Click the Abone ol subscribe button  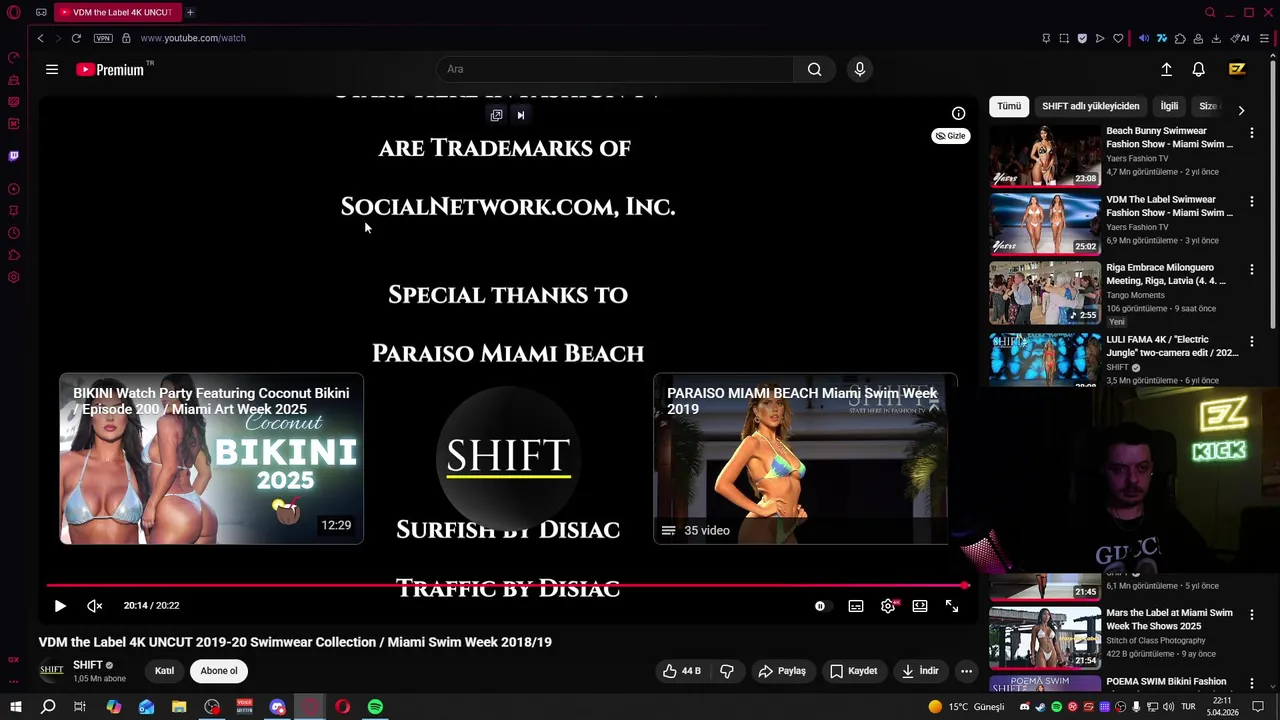[219, 671]
